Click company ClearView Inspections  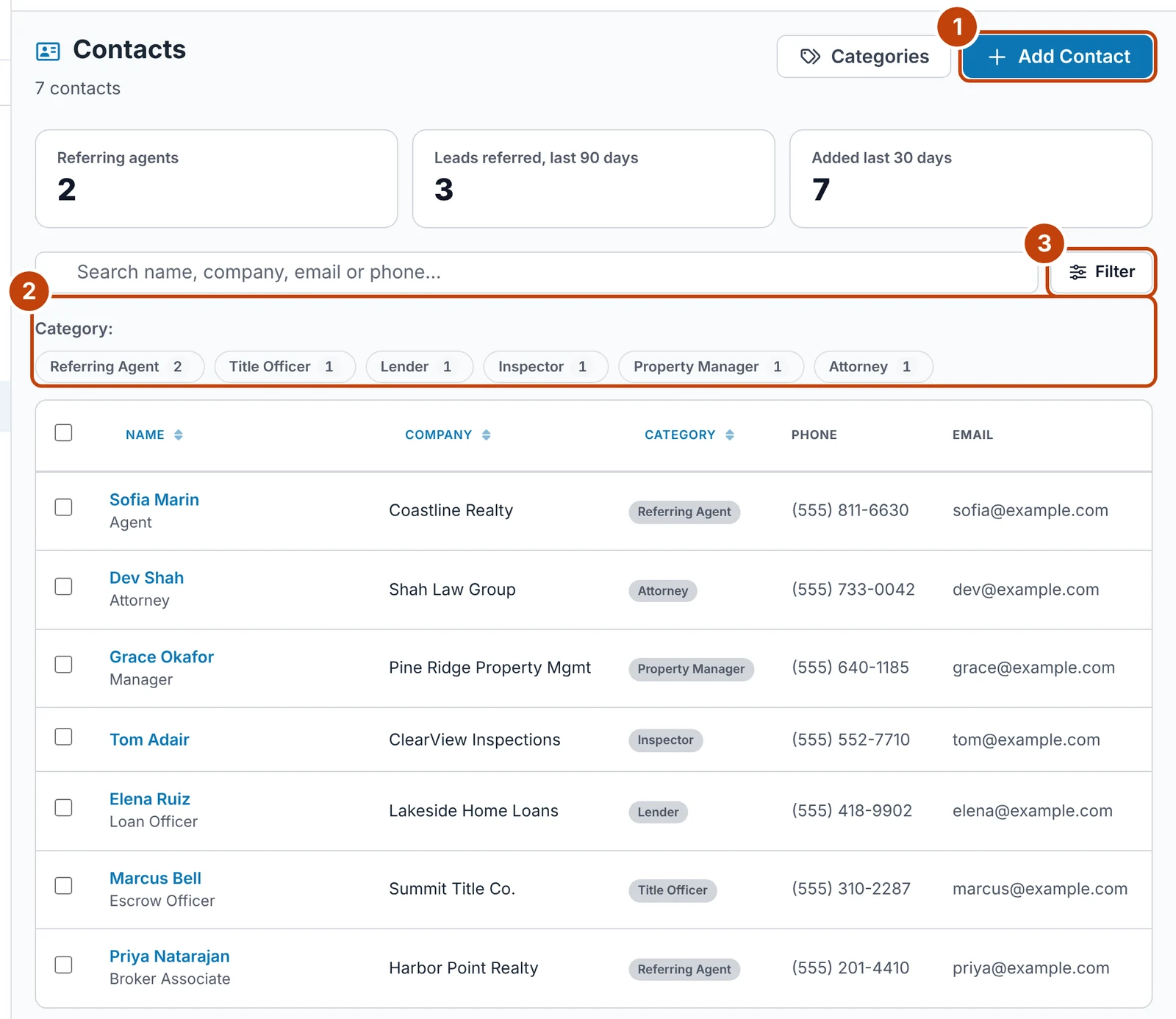click(475, 740)
